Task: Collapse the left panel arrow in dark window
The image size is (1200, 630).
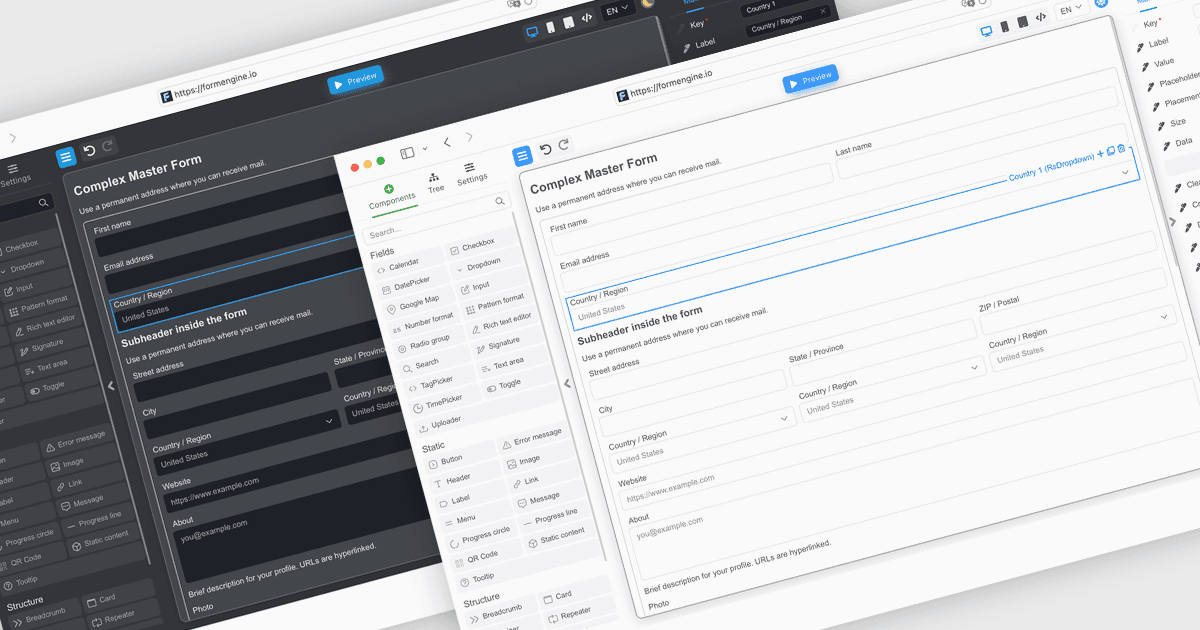Action: pos(111,385)
